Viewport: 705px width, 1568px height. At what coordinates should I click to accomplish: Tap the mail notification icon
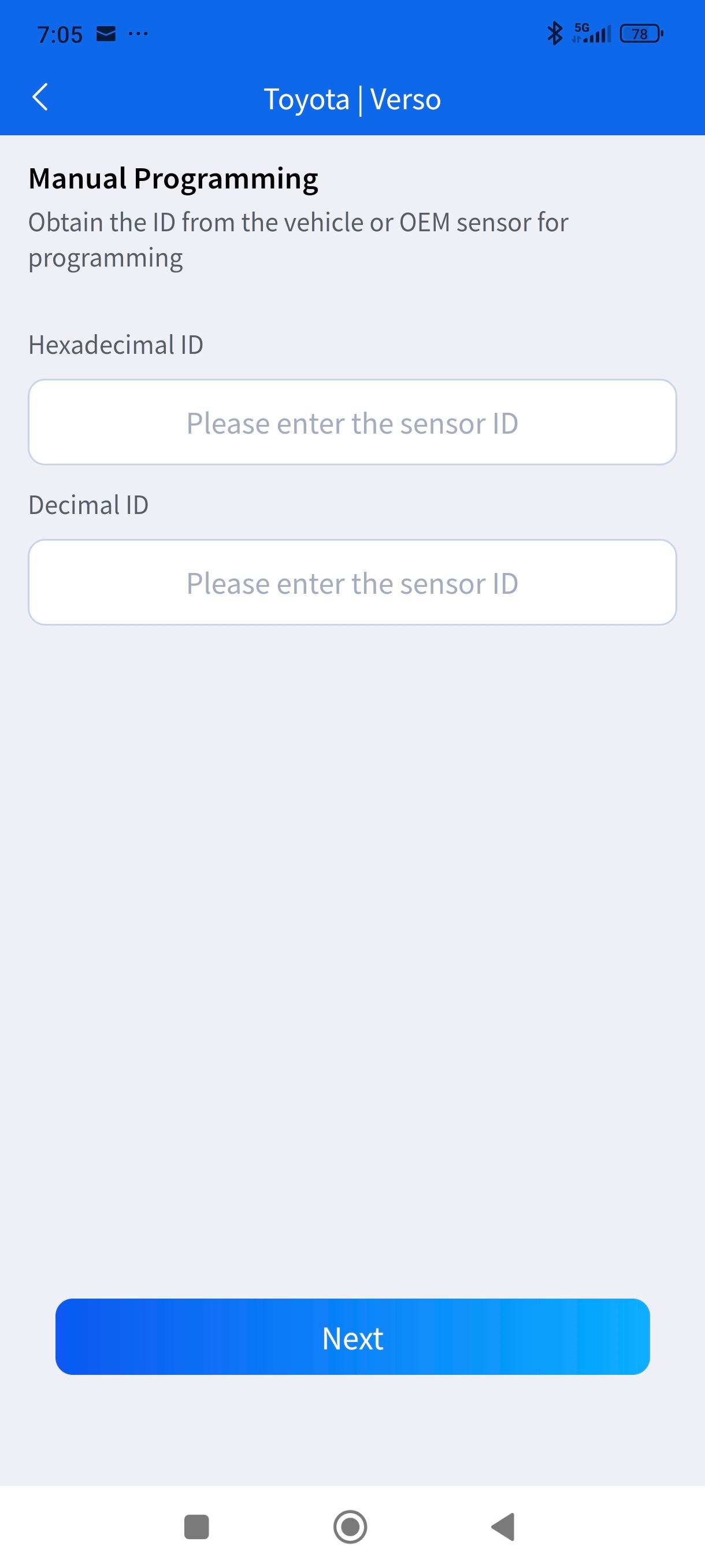(x=106, y=34)
